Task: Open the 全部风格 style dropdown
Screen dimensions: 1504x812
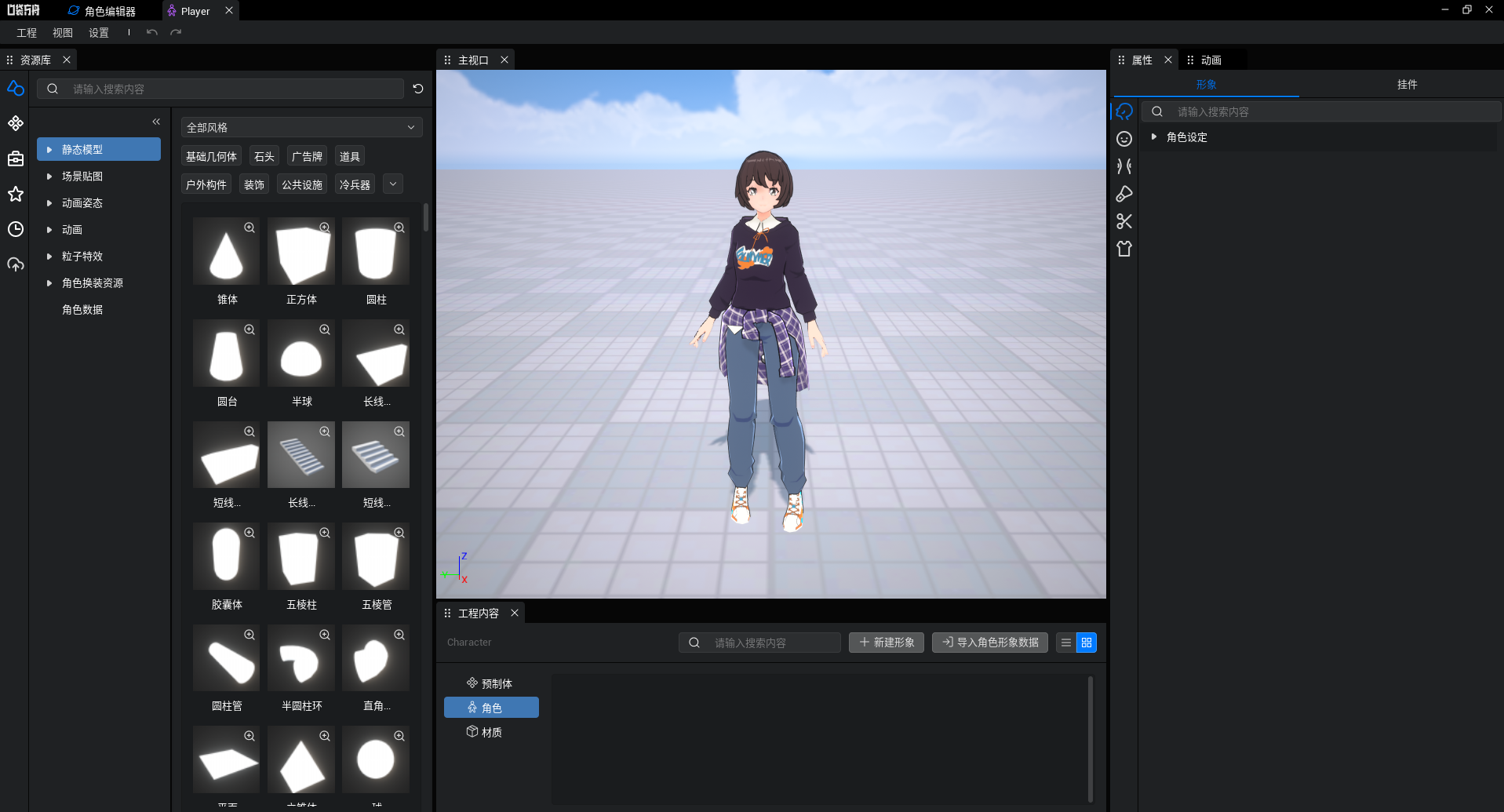Action: (301, 127)
